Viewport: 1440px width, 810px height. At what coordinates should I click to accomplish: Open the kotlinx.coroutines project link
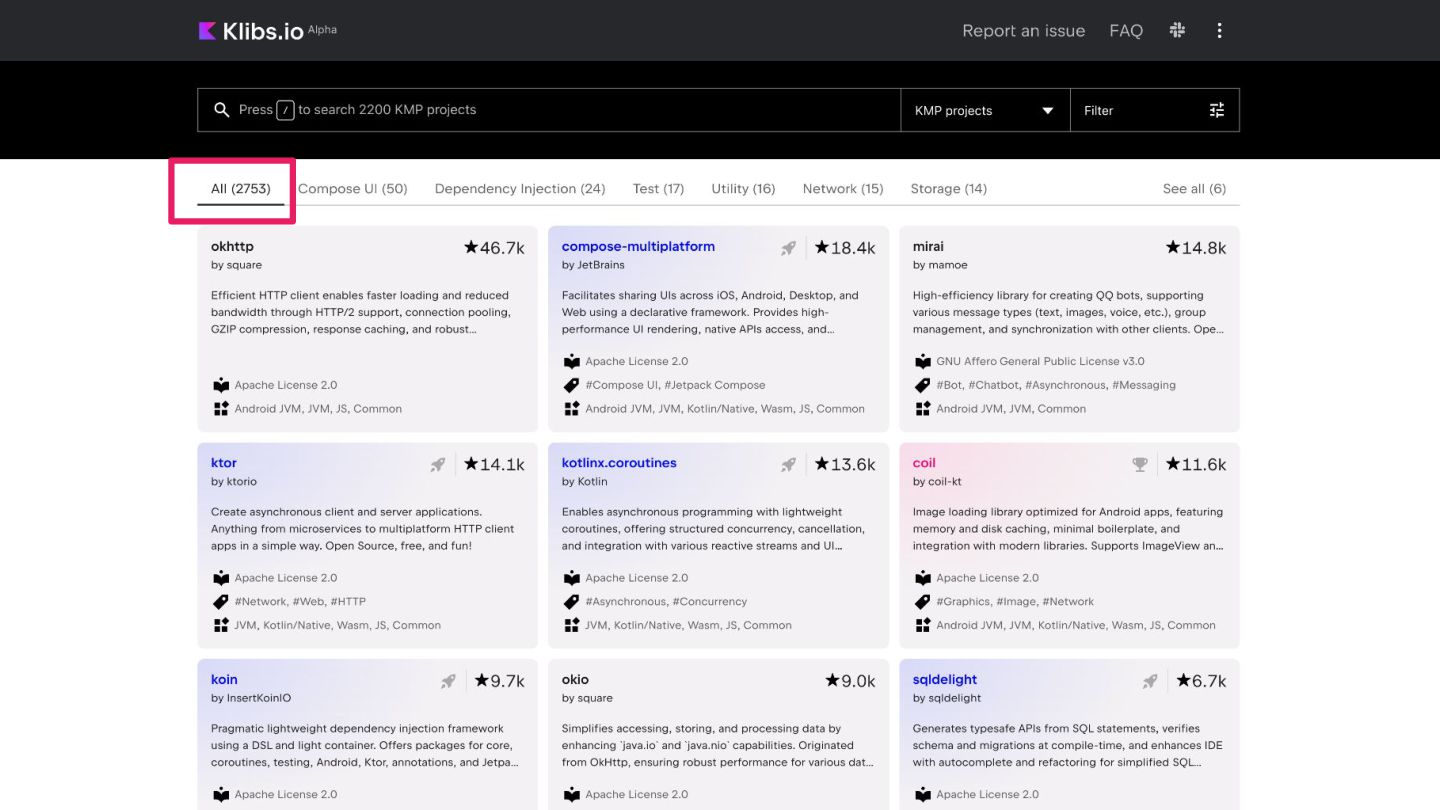(x=619, y=463)
